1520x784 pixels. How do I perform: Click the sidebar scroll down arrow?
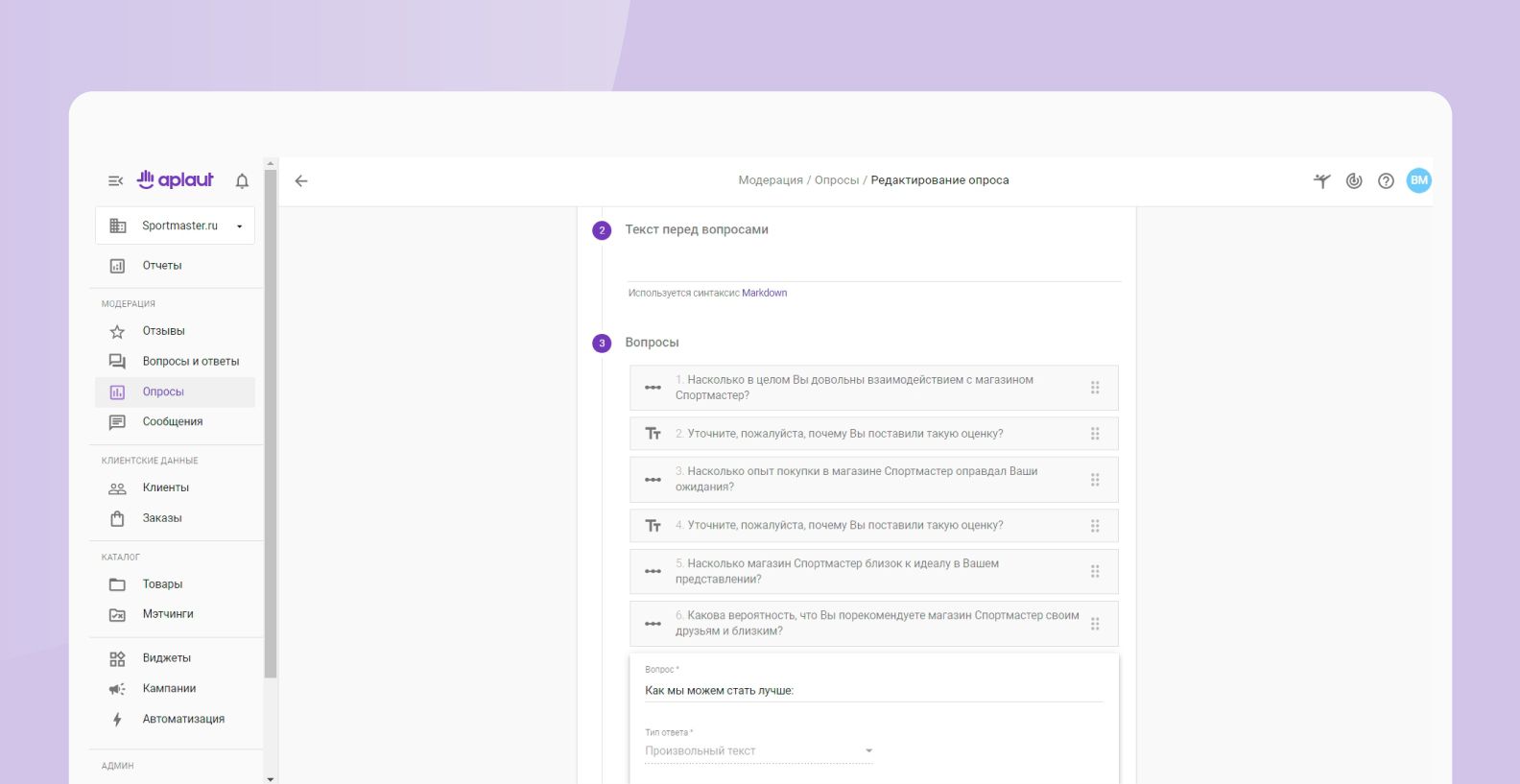pos(271,778)
